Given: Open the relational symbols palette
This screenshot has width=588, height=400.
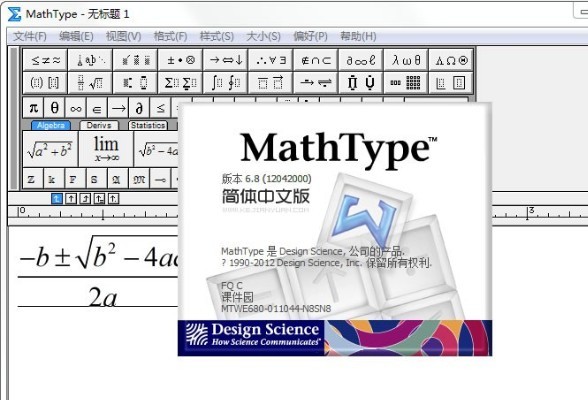Looking at the screenshot, I should tap(45, 60).
